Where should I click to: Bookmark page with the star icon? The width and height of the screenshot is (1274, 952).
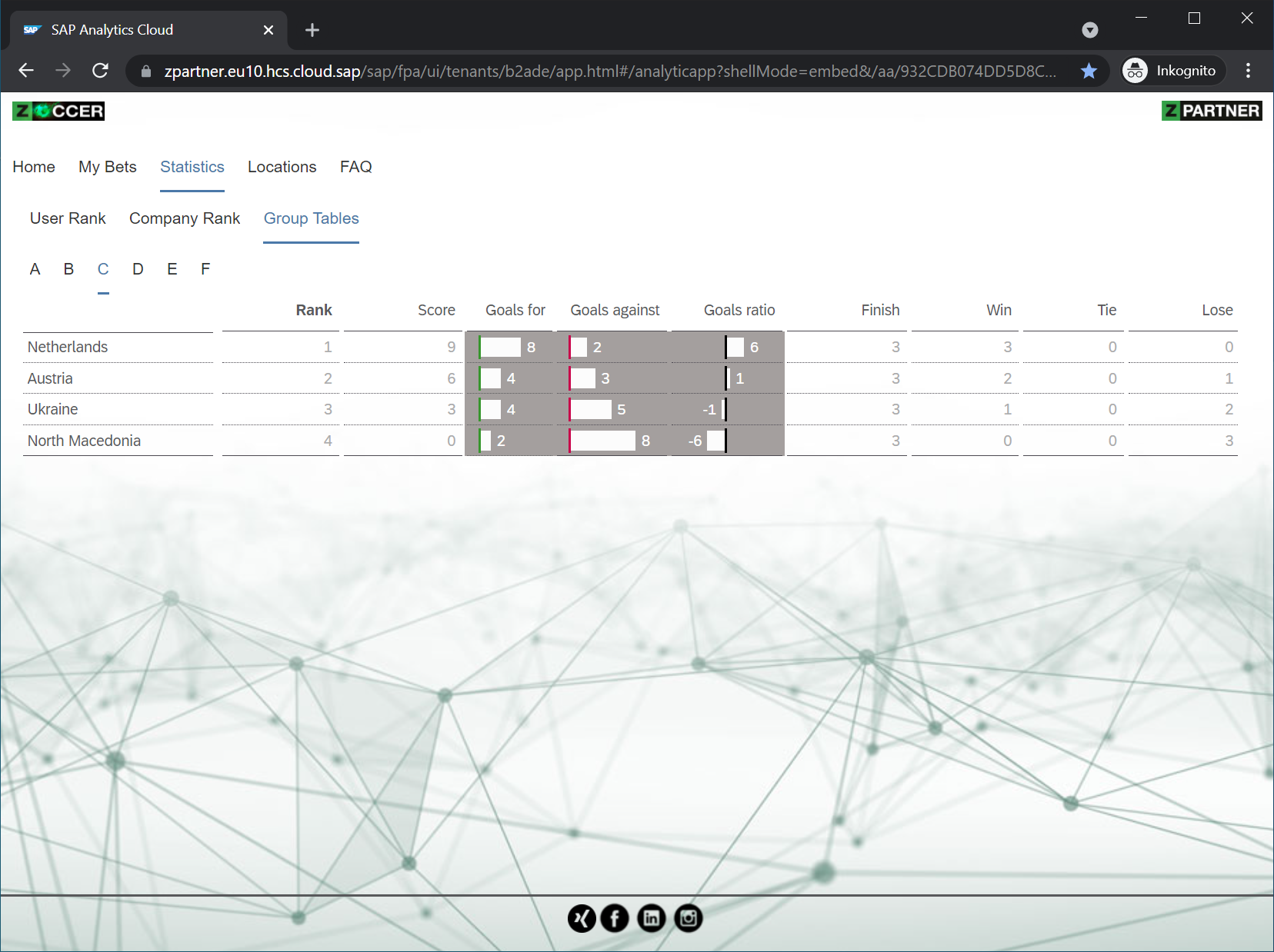click(1089, 72)
